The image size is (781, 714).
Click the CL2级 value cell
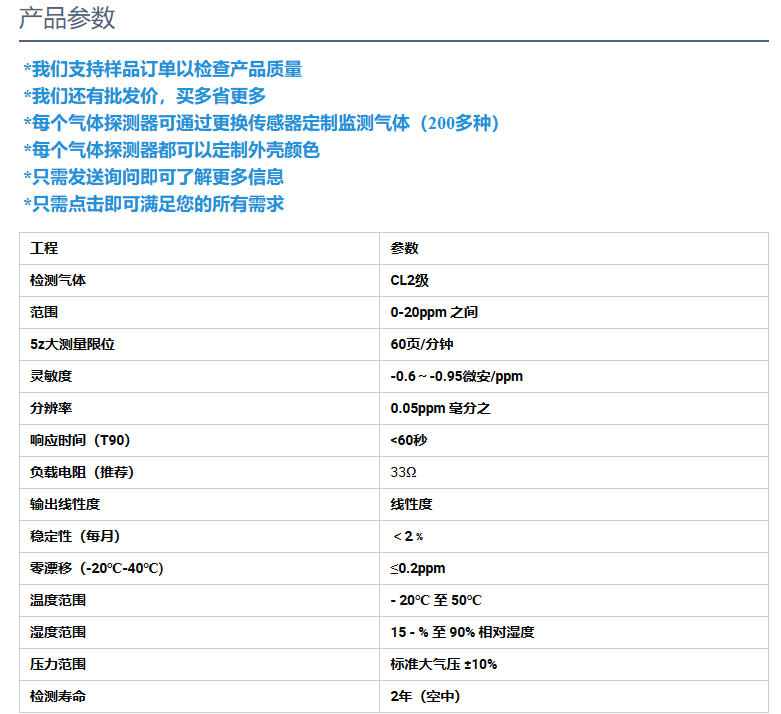[x=410, y=280]
